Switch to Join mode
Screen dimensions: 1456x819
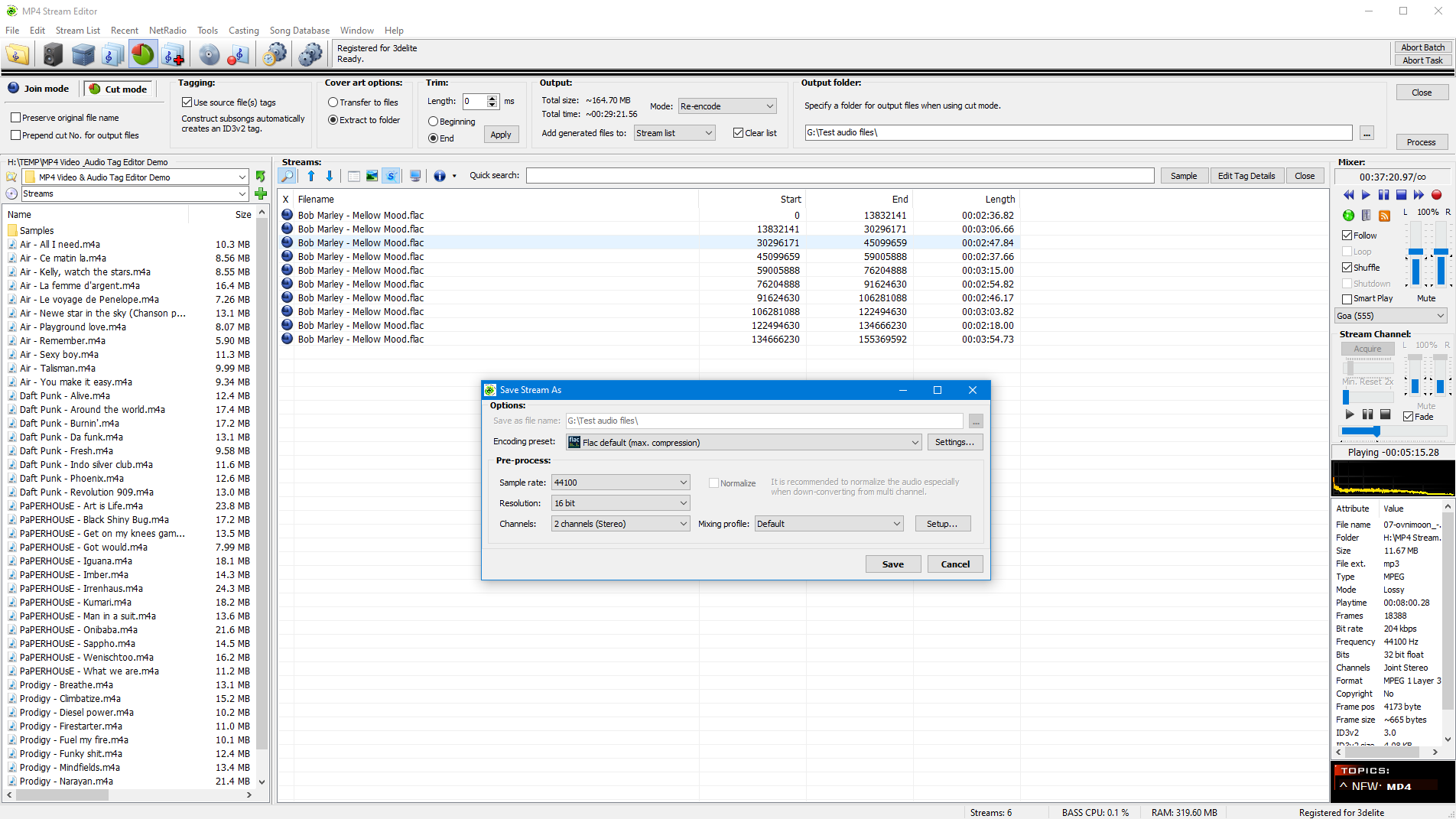coord(39,88)
